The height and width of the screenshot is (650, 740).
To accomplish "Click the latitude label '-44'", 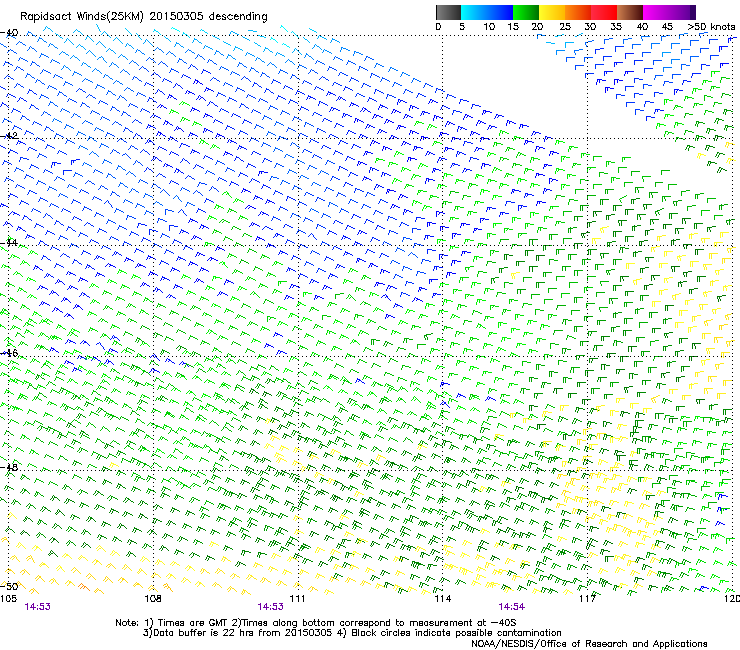I will tap(9, 243).
